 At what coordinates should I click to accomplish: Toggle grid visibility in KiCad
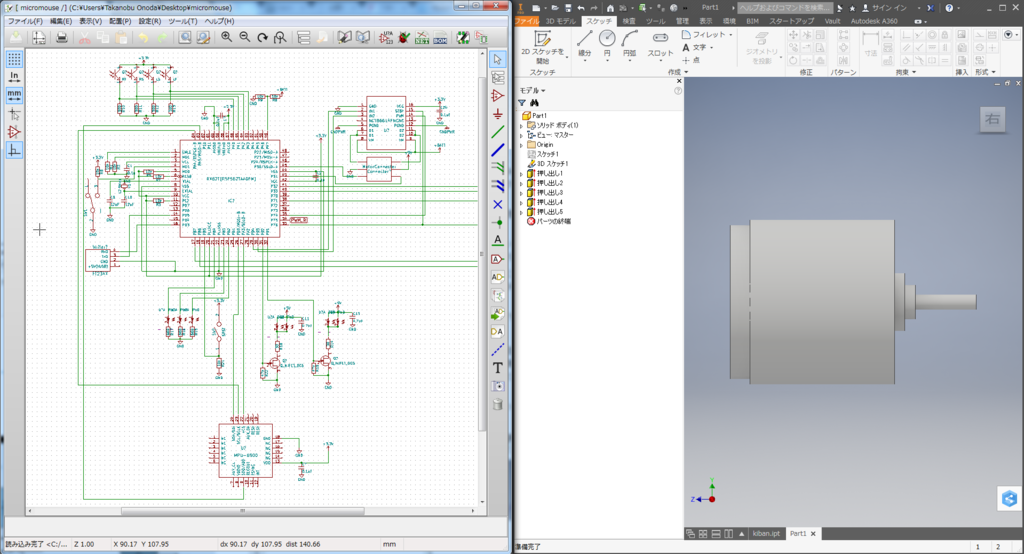click(14, 59)
